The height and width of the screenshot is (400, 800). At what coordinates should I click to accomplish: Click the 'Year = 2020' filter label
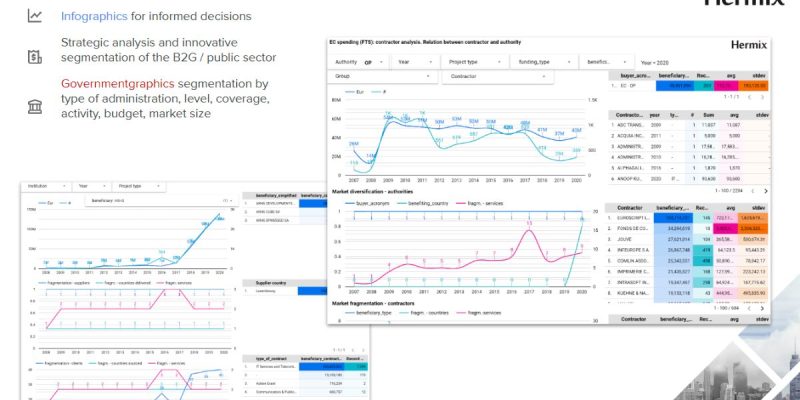[x=654, y=63]
